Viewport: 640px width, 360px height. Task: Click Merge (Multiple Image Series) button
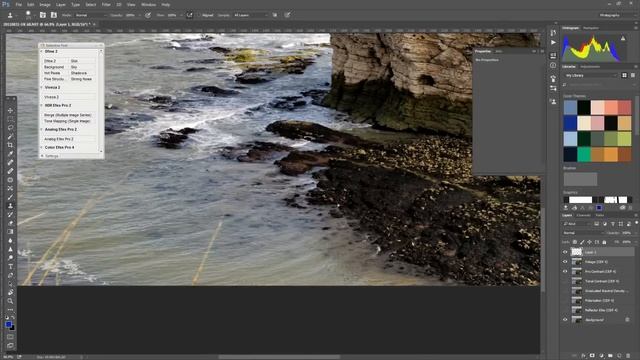click(x=68, y=115)
